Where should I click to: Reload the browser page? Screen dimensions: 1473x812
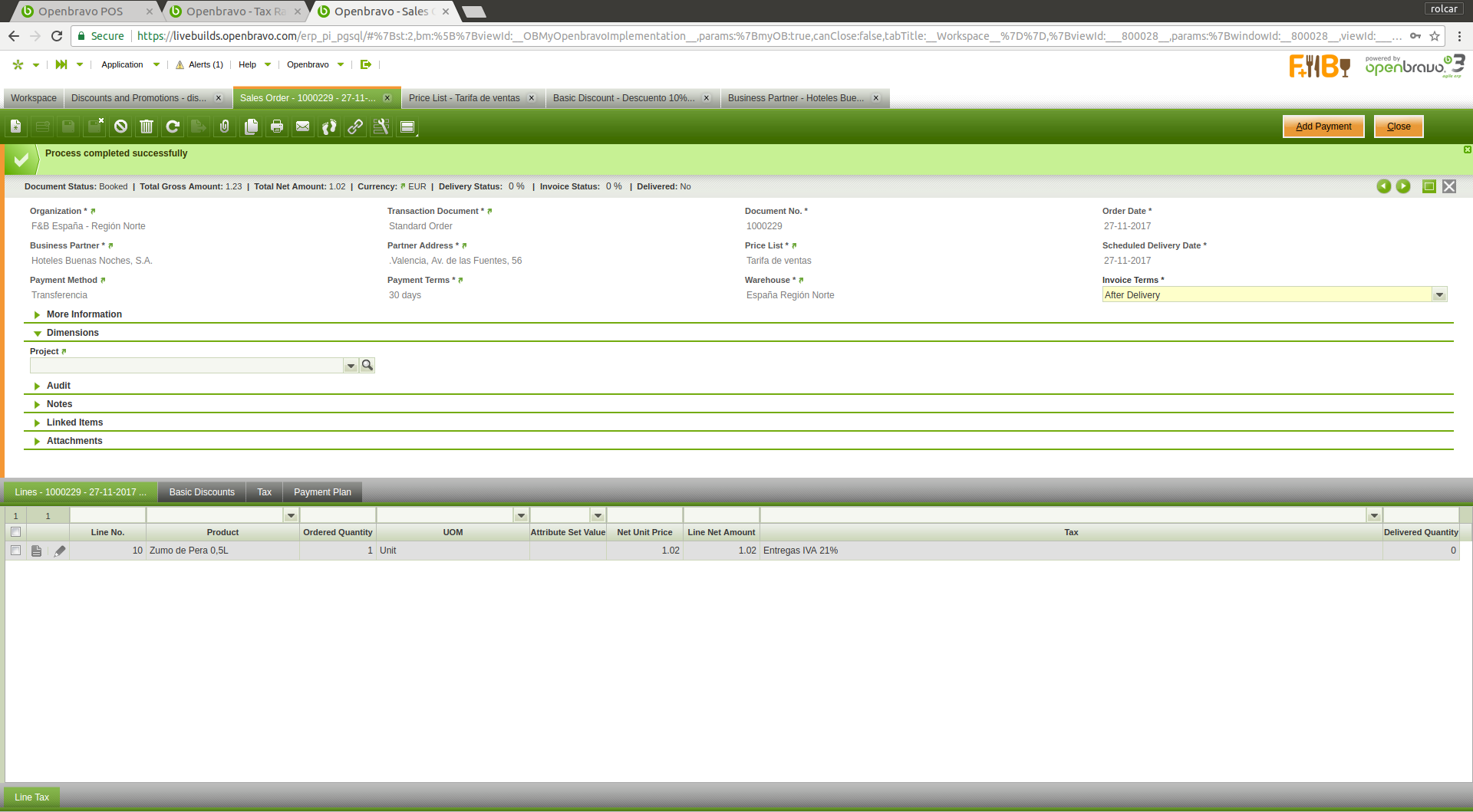click(x=57, y=36)
